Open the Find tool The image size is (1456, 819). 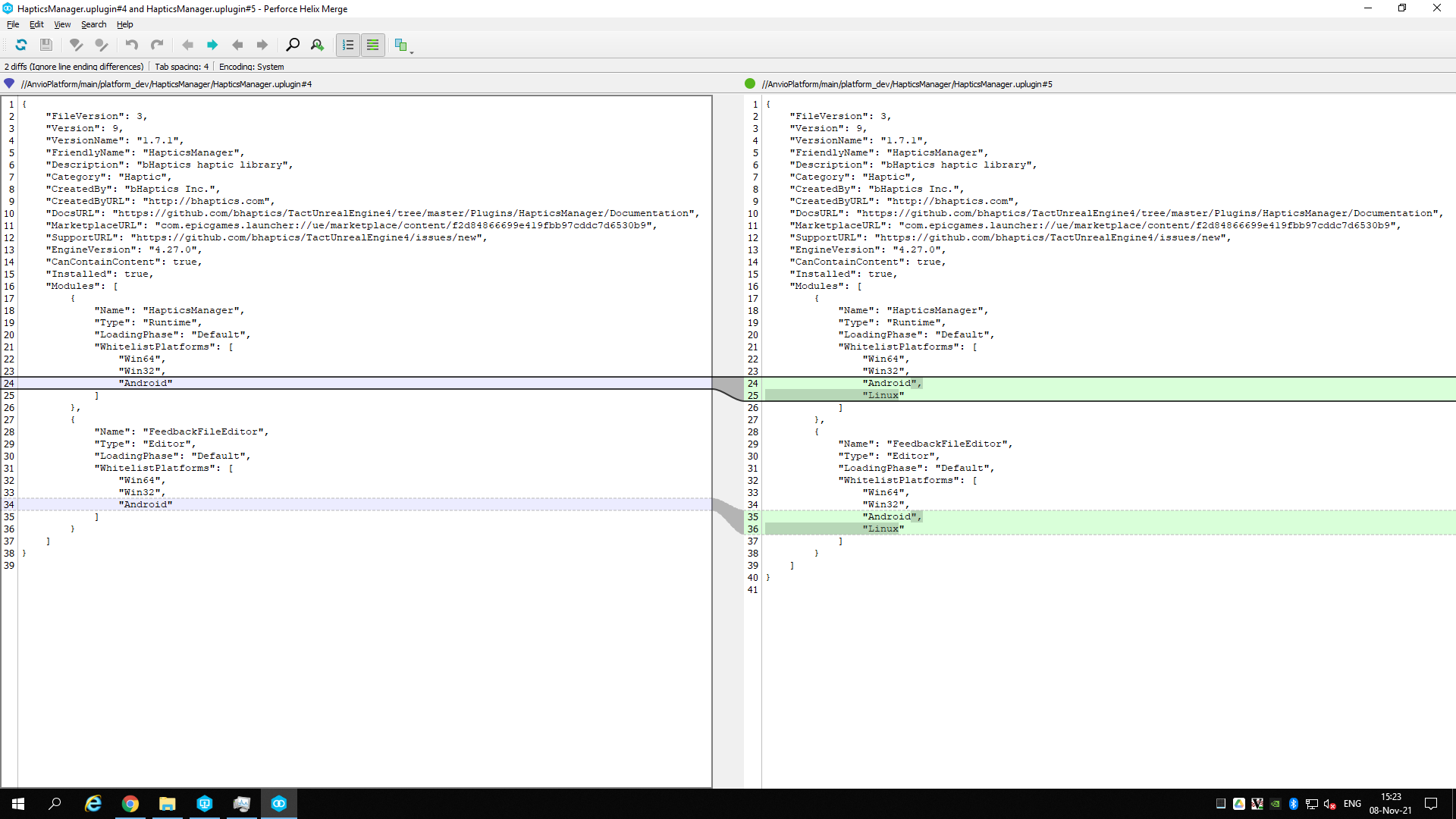coord(293,45)
